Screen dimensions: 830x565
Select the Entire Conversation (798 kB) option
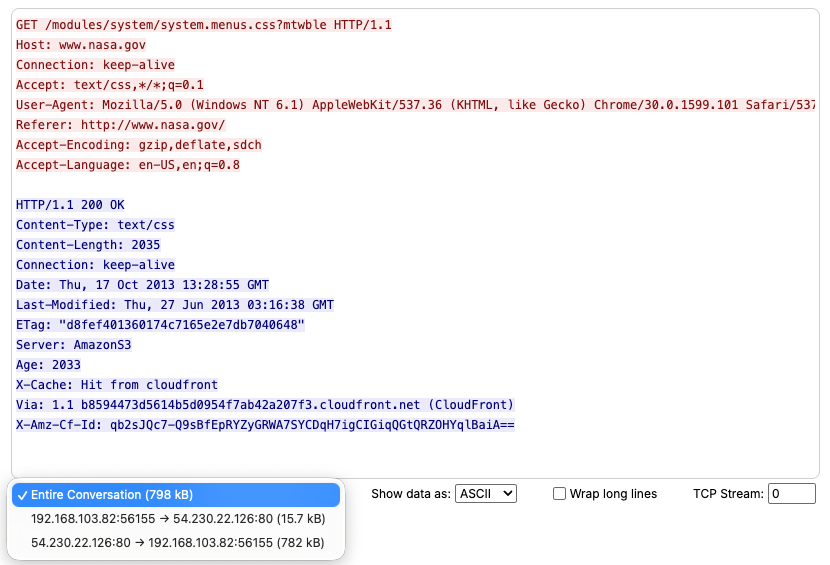(x=175, y=495)
